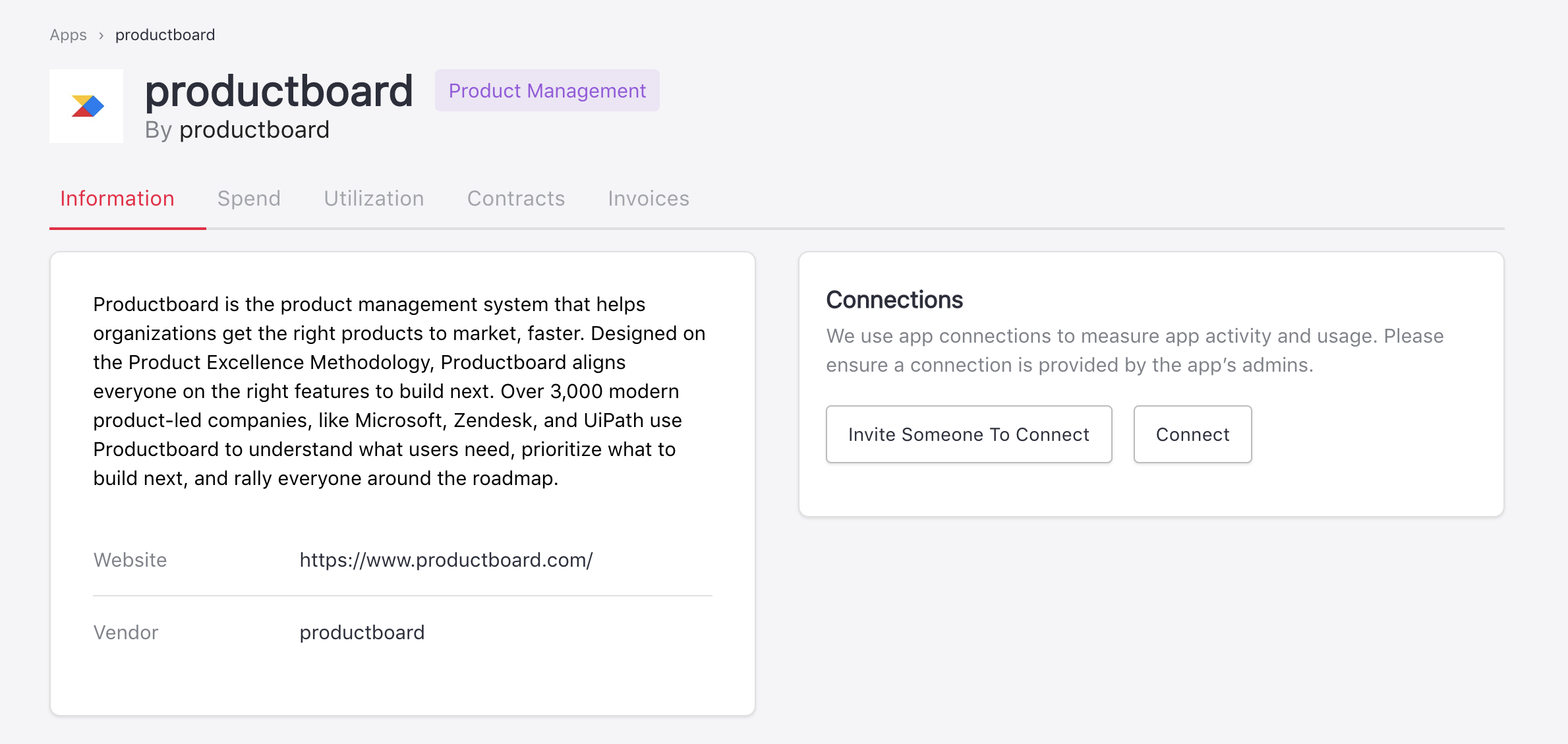Click the Connections description text
This screenshot has width=1568, height=744.
1134,350
